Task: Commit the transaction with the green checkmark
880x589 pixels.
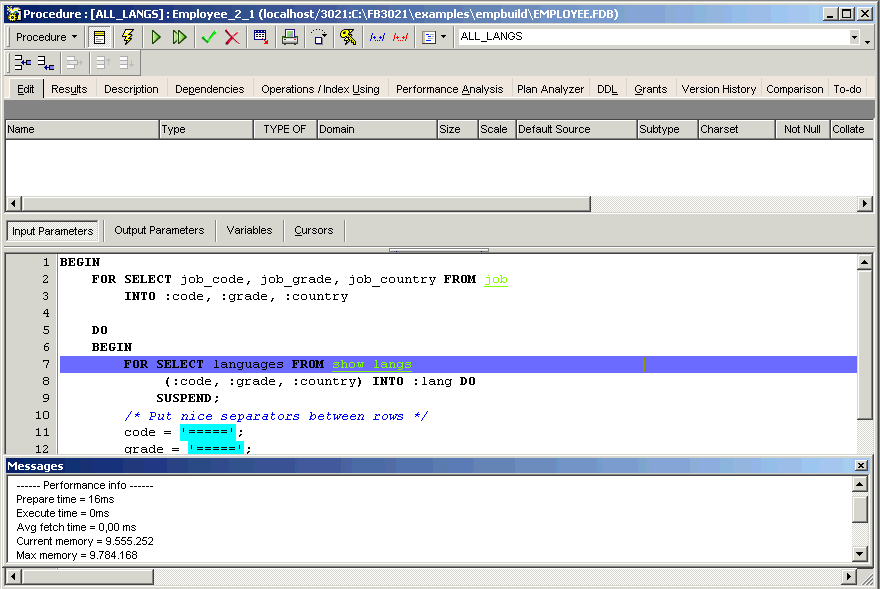Action: [x=208, y=38]
